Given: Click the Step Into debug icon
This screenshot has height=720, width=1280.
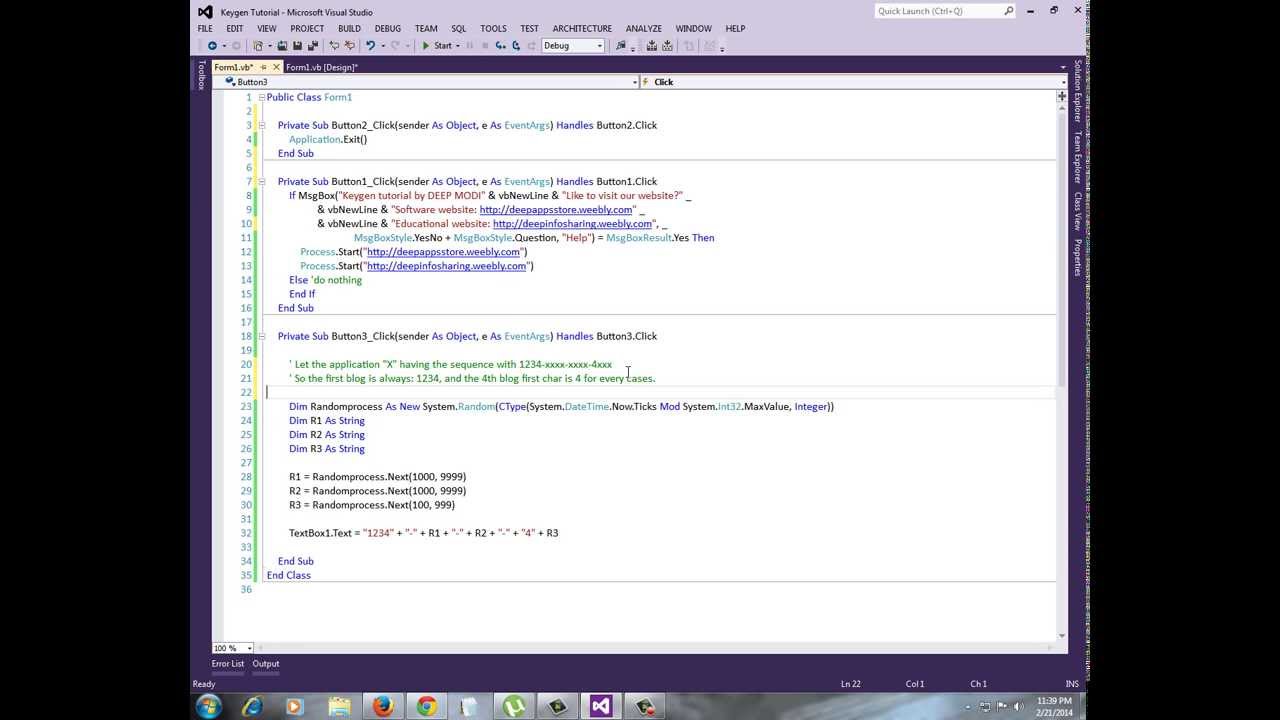Looking at the screenshot, I should [x=500, y=45].
